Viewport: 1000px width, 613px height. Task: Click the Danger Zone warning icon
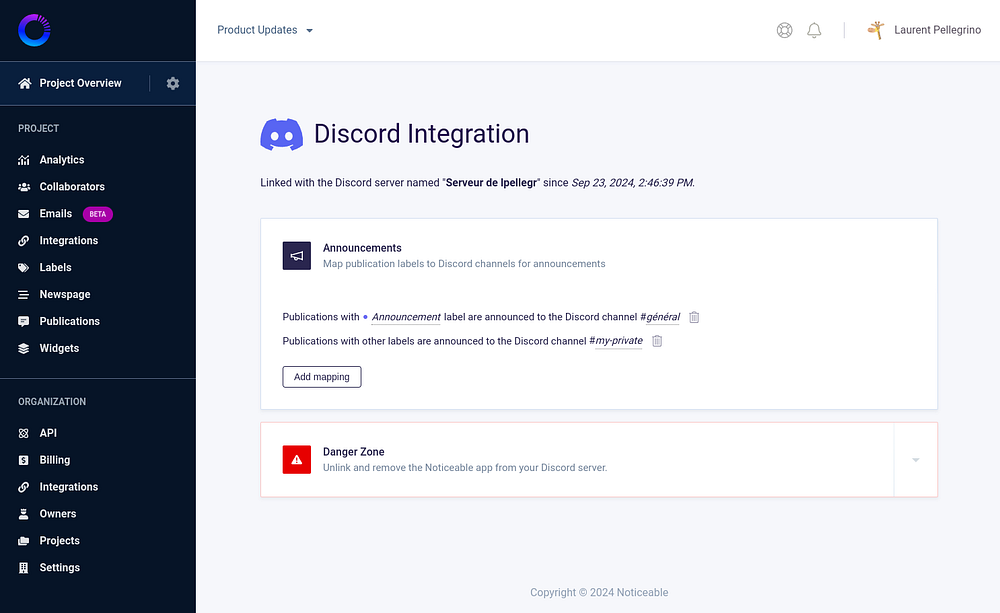point(297,459)
